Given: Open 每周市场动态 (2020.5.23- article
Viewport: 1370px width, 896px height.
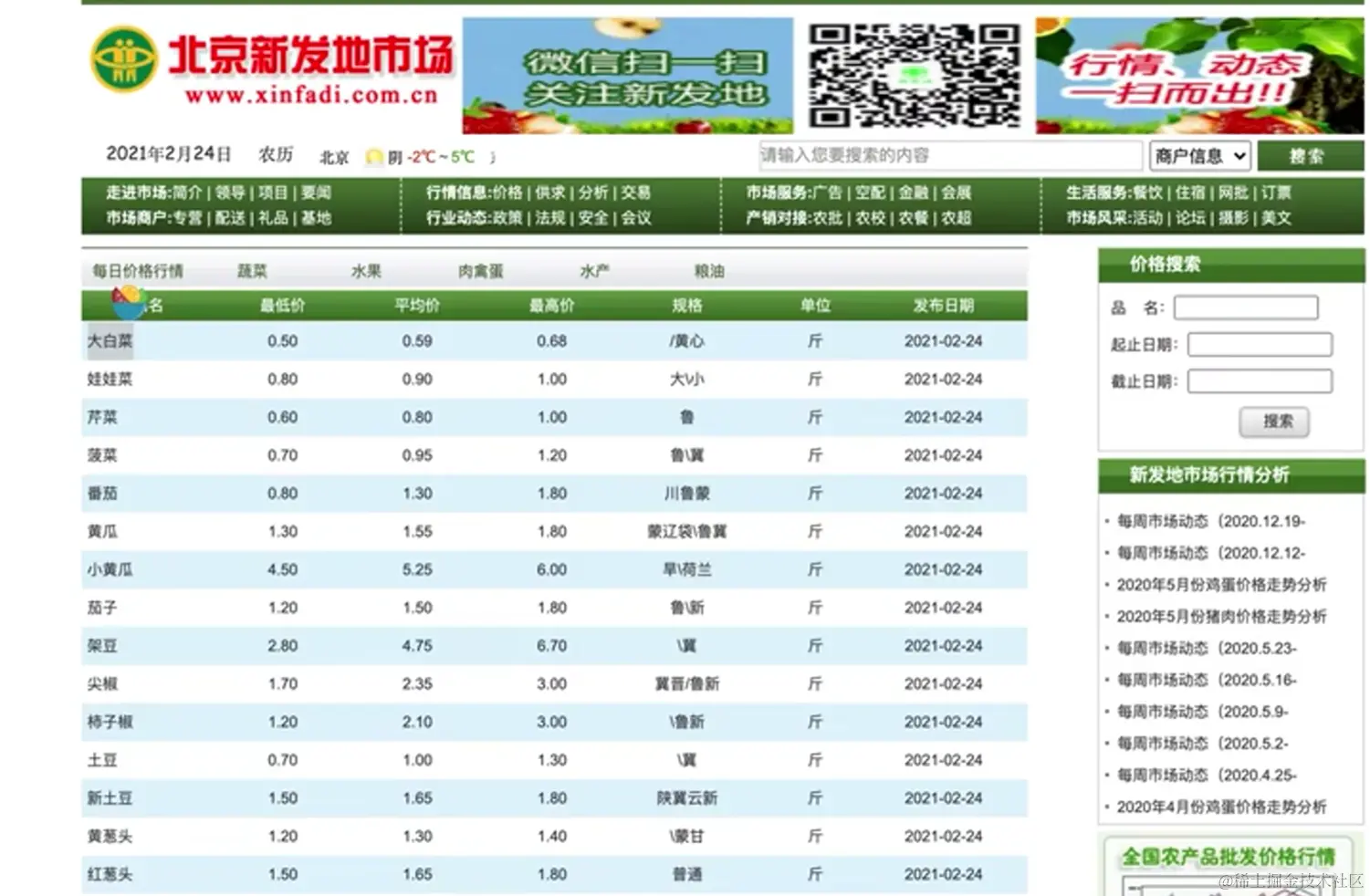Looking at the screenshot, I should point(1207,649).
